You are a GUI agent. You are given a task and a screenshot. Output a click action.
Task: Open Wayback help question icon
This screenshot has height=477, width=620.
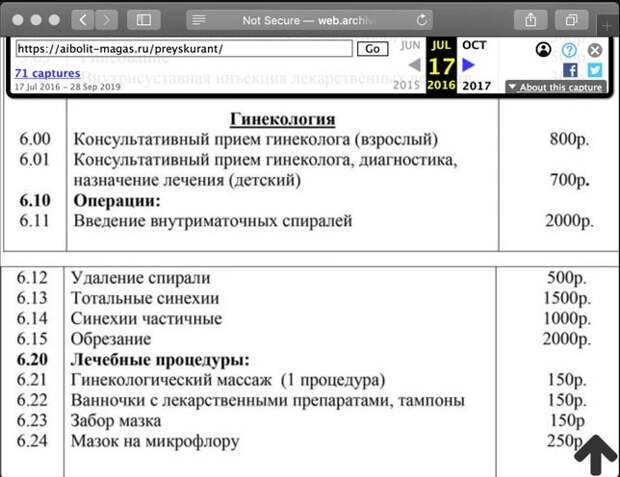[x=569, y=50]
